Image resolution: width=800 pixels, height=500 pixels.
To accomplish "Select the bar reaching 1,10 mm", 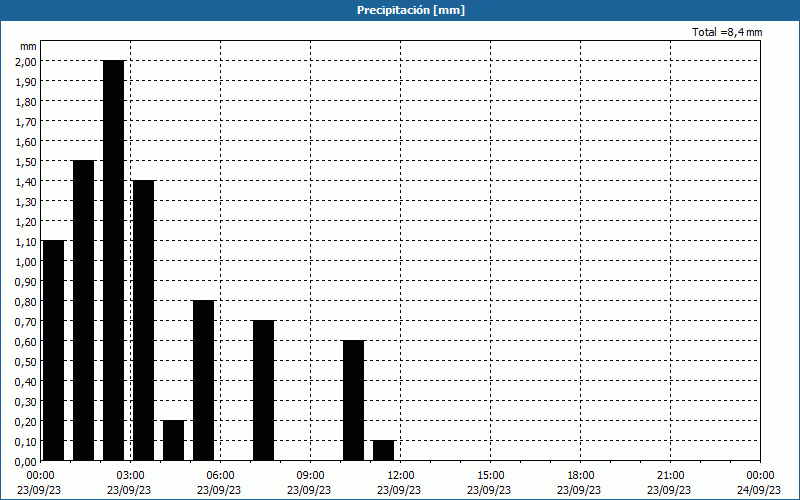I will 54,351.
